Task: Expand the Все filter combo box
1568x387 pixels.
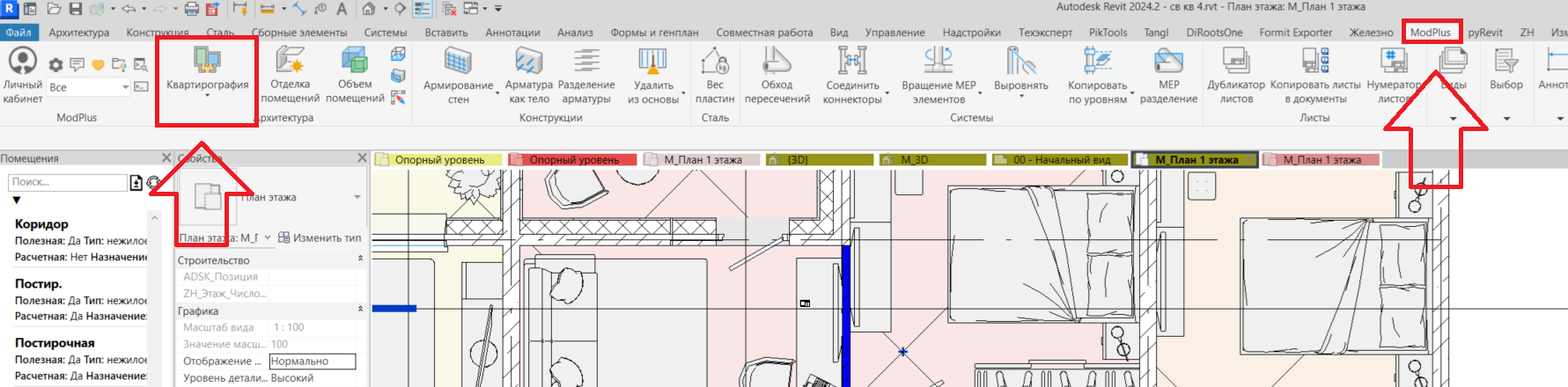Action: pyautogui.click(x=125, y=87)
